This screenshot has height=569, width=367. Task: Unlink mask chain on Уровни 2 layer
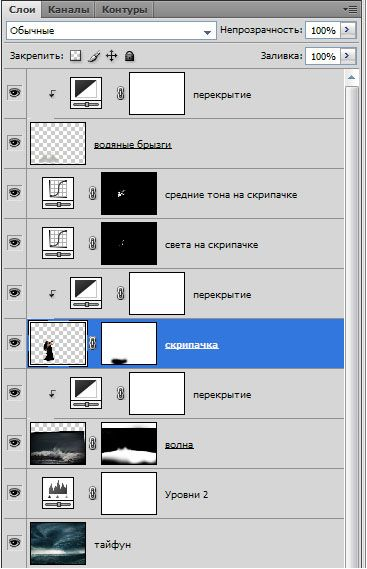pos(93,493)
